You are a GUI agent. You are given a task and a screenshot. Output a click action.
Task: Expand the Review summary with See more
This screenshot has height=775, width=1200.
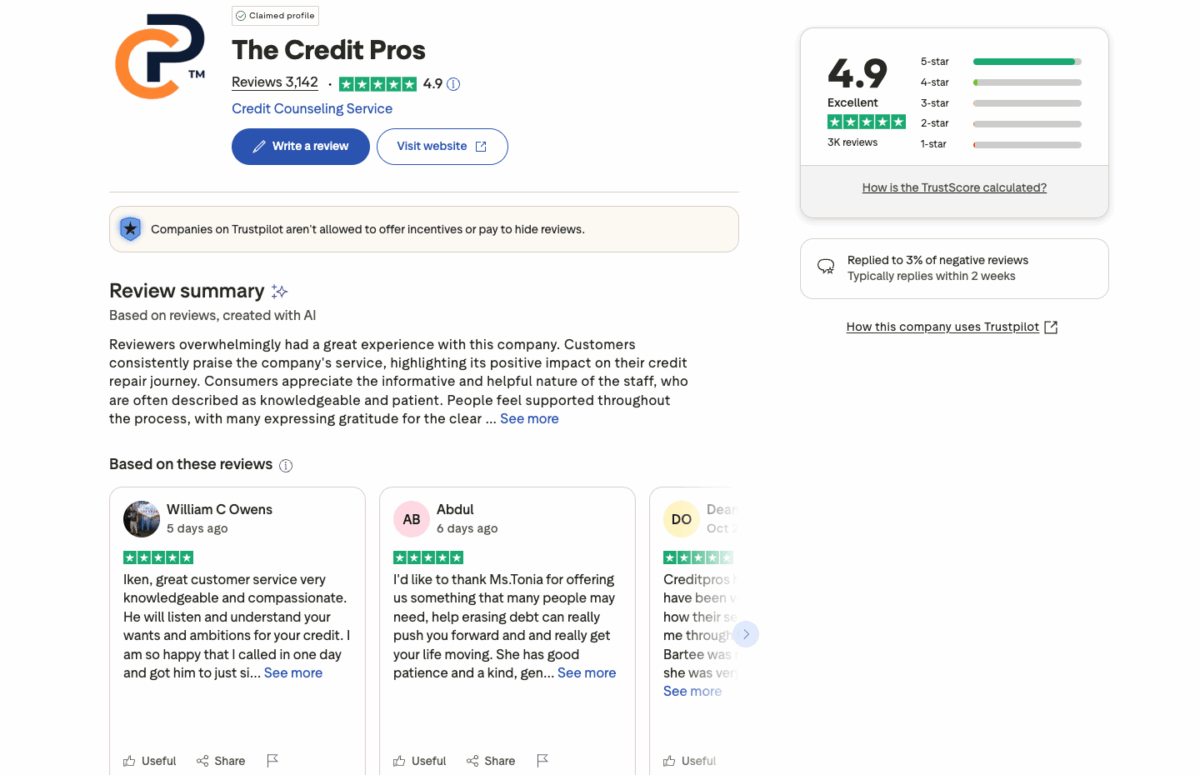click(x=529, y=418)
